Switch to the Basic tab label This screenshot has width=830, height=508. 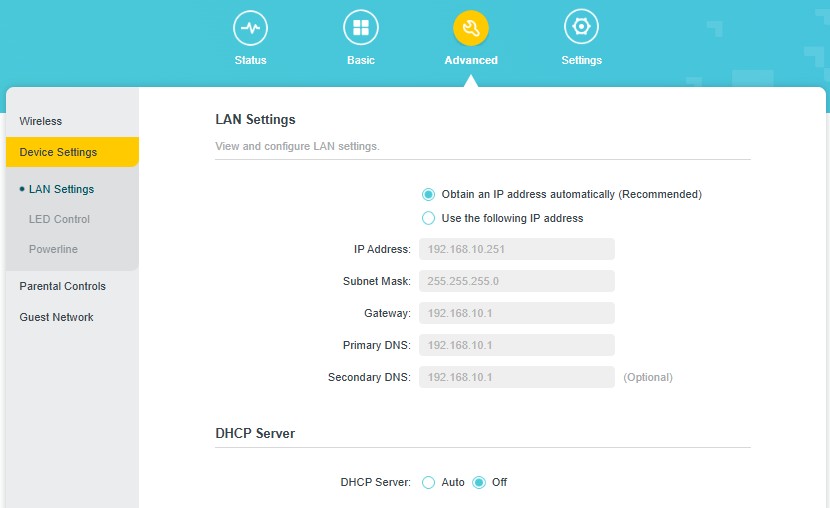click(361, 60)
